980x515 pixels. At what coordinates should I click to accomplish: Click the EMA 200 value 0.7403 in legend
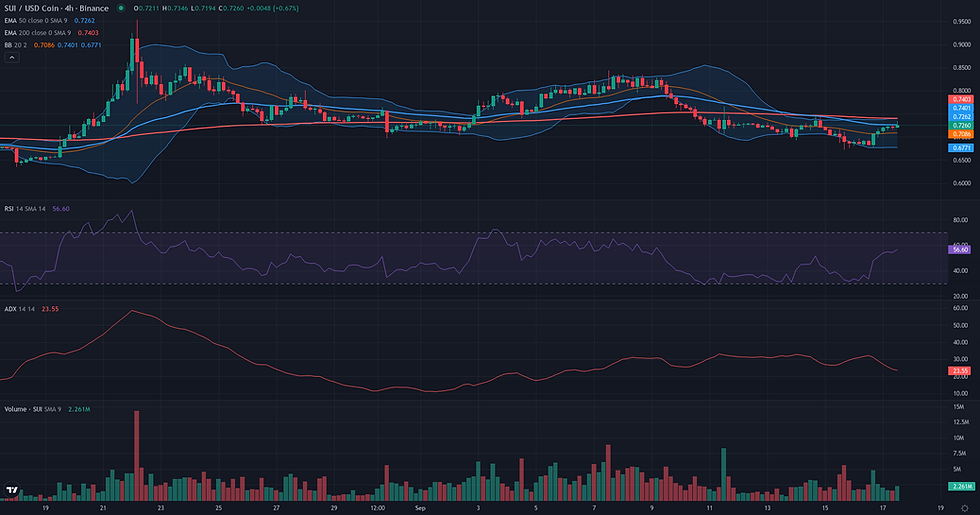coord(88,32)
